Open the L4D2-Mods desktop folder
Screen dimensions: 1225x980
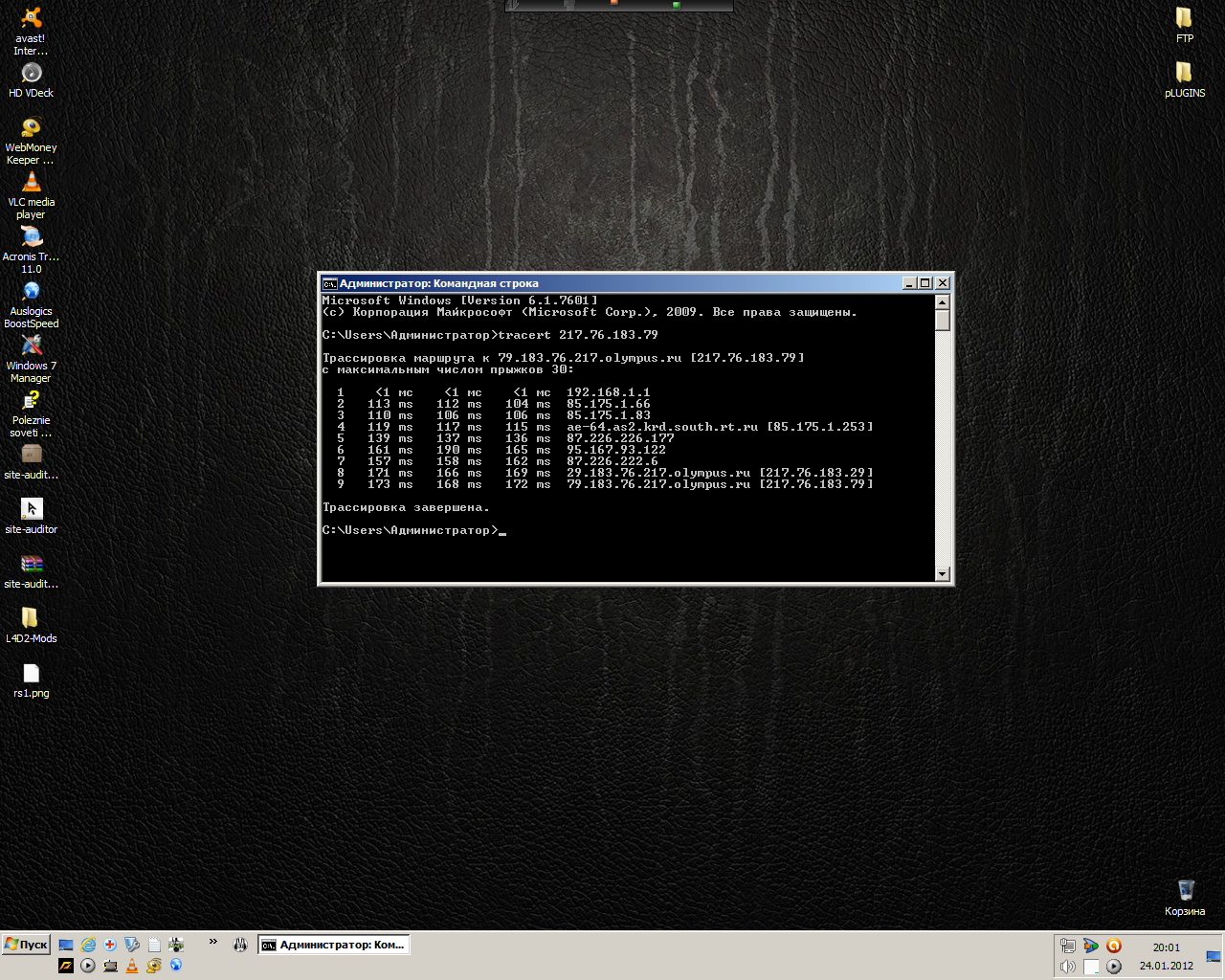31,619
